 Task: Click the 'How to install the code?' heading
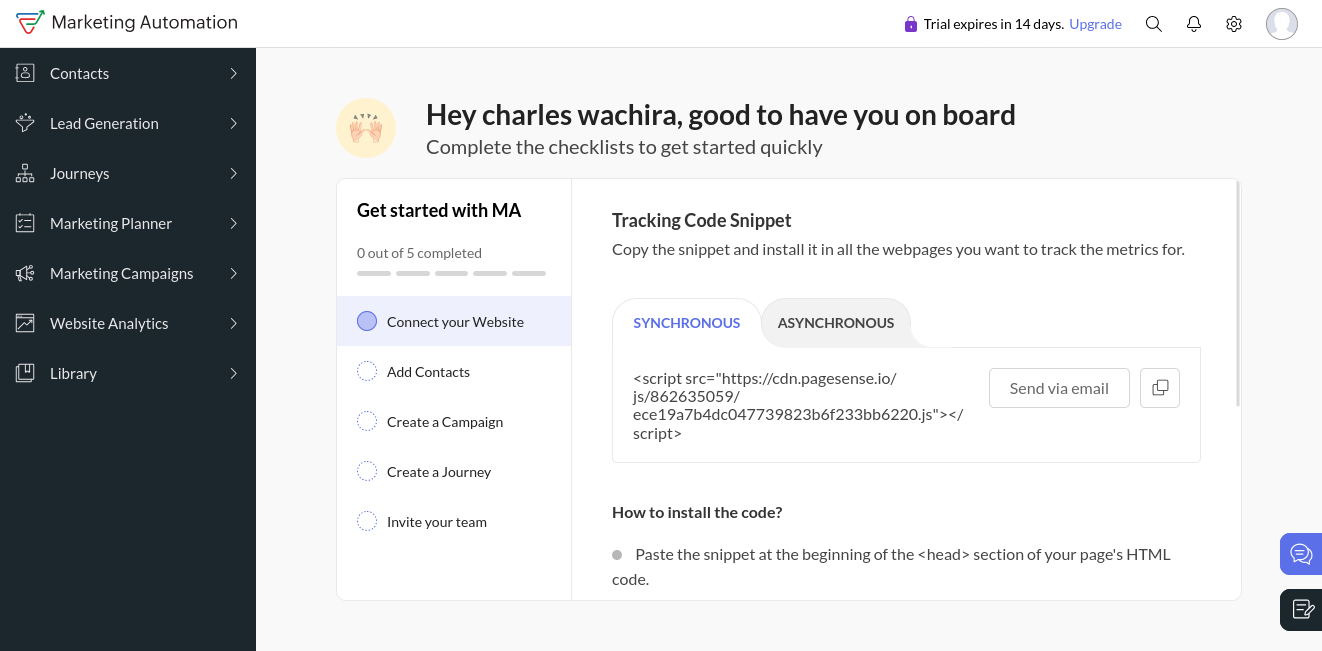pos(697,512)
